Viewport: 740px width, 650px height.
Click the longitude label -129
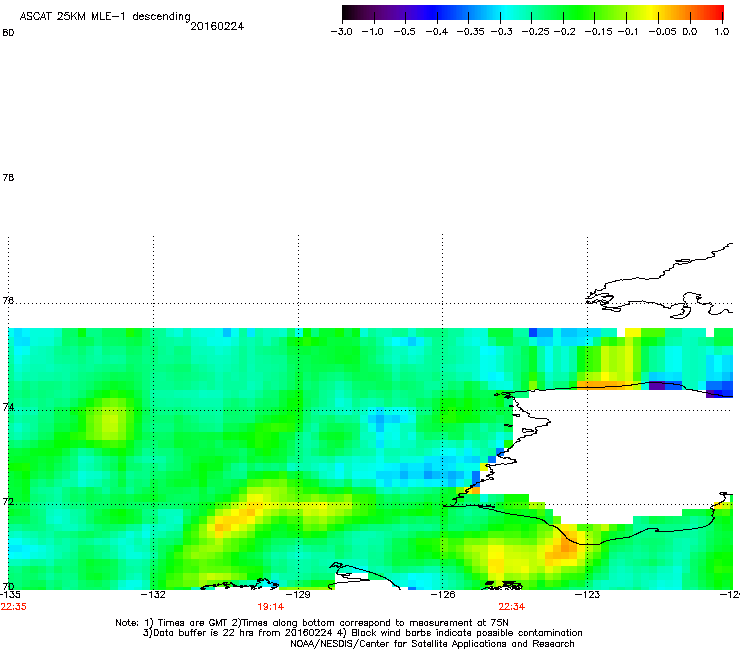click(x=298, y=594)
